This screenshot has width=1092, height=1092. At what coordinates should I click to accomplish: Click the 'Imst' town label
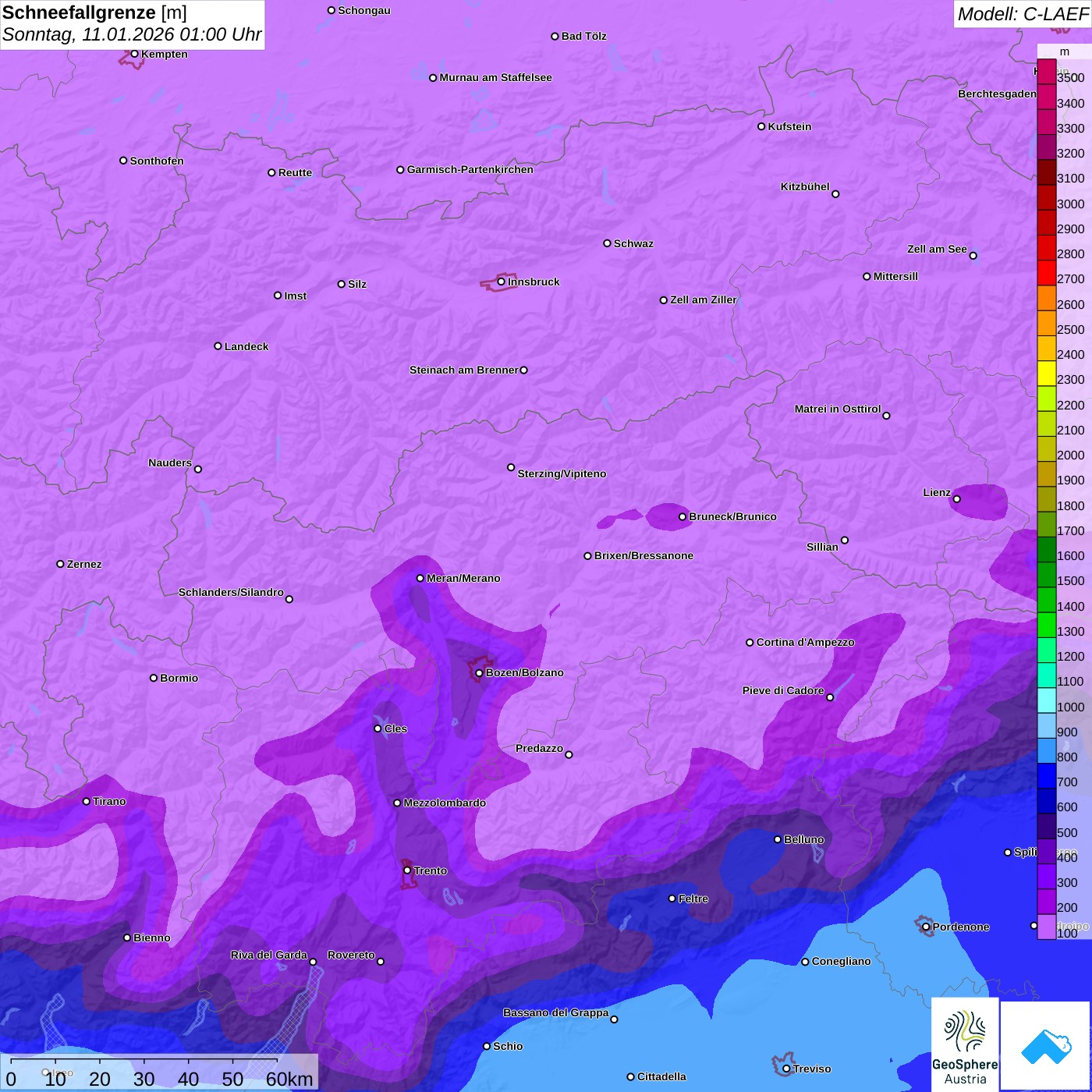(x=295, y=296)
